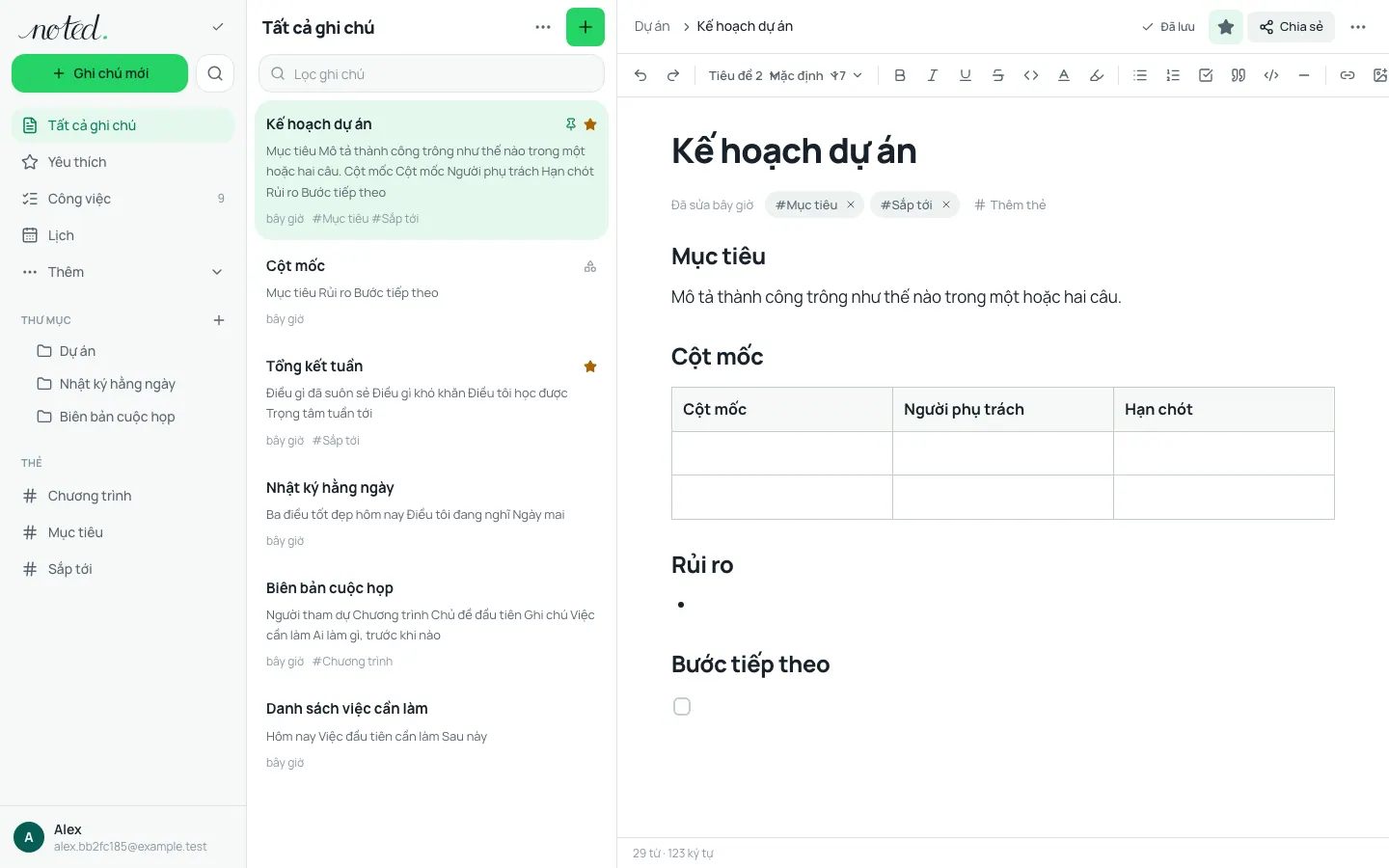Apply strikethrough formatting
1389x868 pixels.
[998, 75]
